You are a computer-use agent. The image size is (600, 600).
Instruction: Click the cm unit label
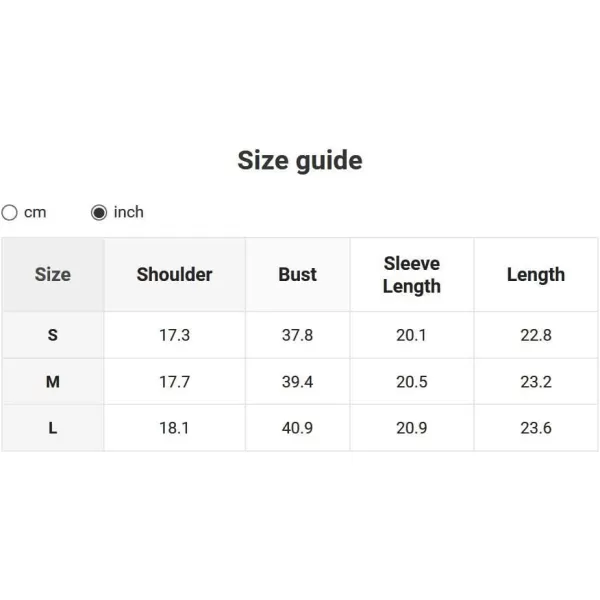[x=35, y=212]
